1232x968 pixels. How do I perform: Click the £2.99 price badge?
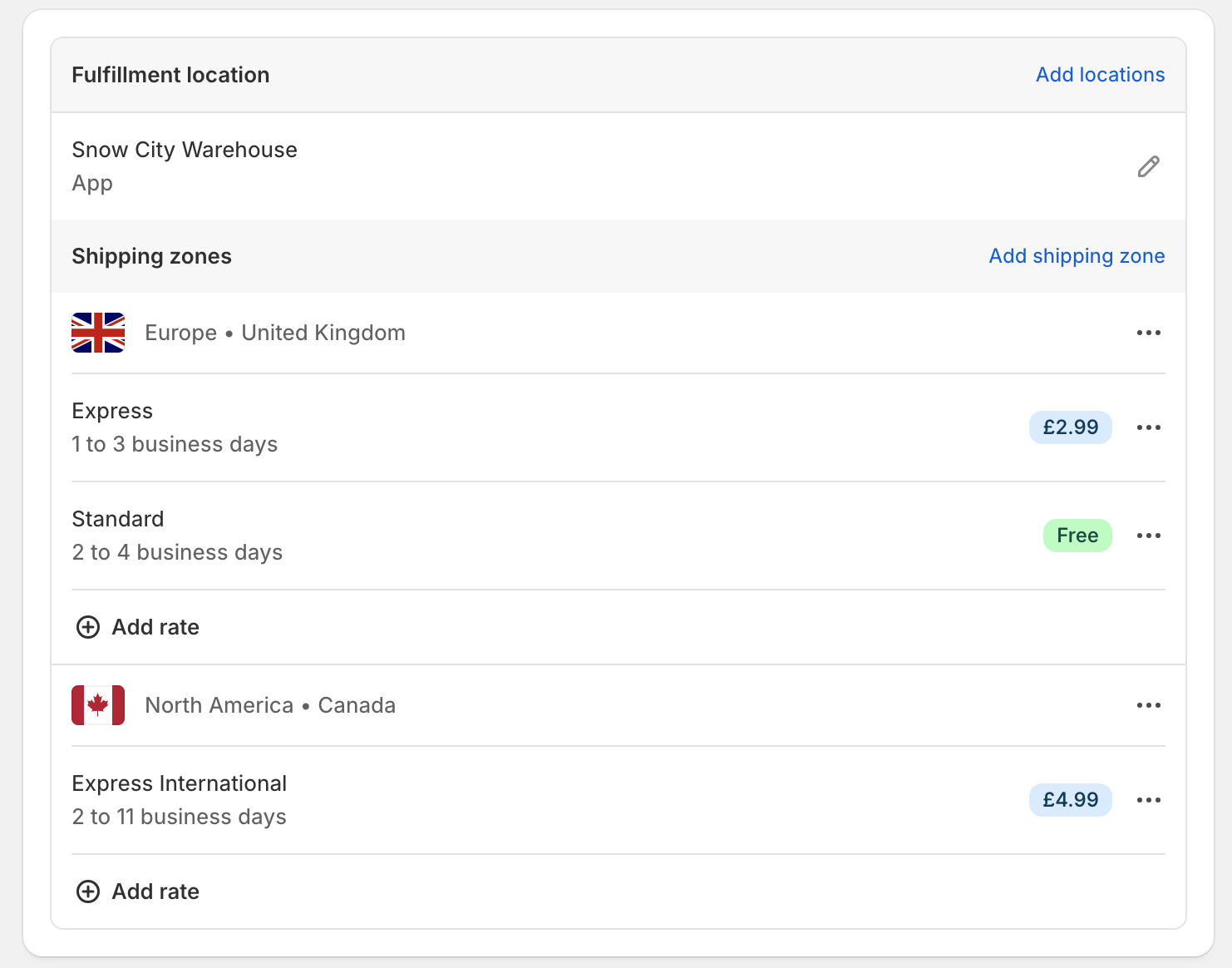point(1070,427)
